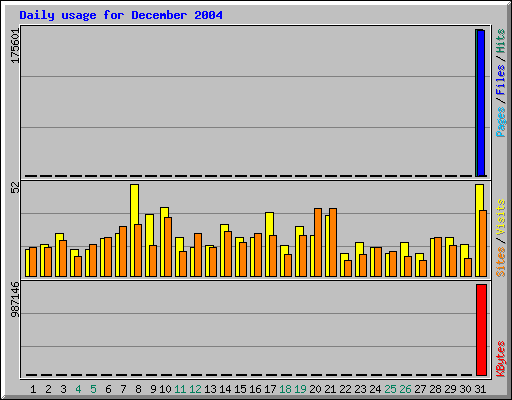Click the green weekend day label 4
512x400 pixels.
[x=78, y=389]
